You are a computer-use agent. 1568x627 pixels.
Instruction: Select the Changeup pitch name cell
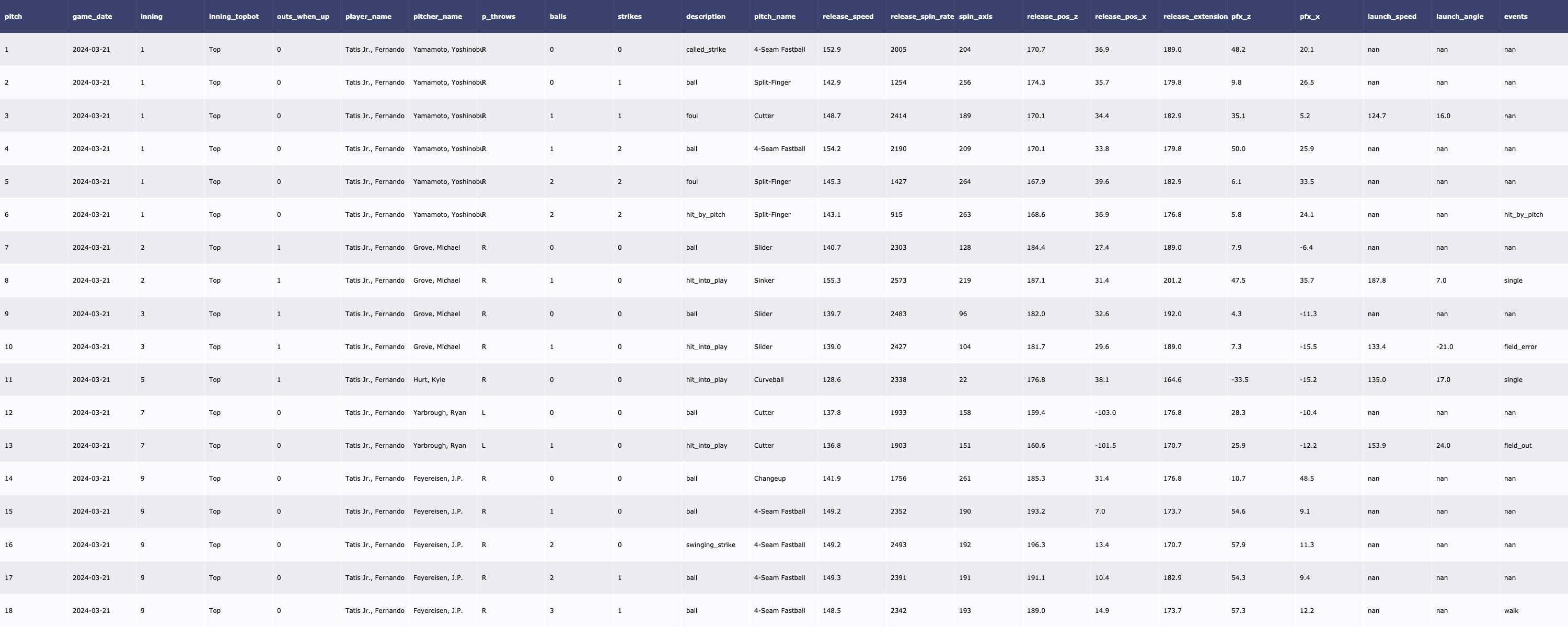coord(769,479)
